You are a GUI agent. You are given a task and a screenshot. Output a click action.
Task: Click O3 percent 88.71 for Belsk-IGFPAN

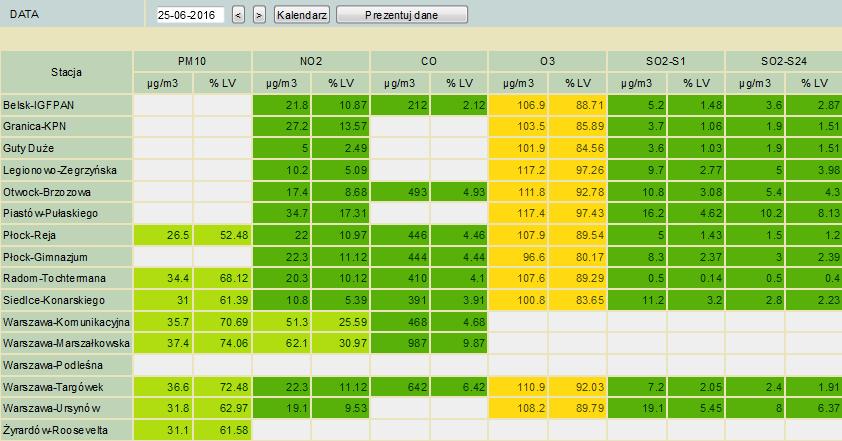click(x=577, y=105)
